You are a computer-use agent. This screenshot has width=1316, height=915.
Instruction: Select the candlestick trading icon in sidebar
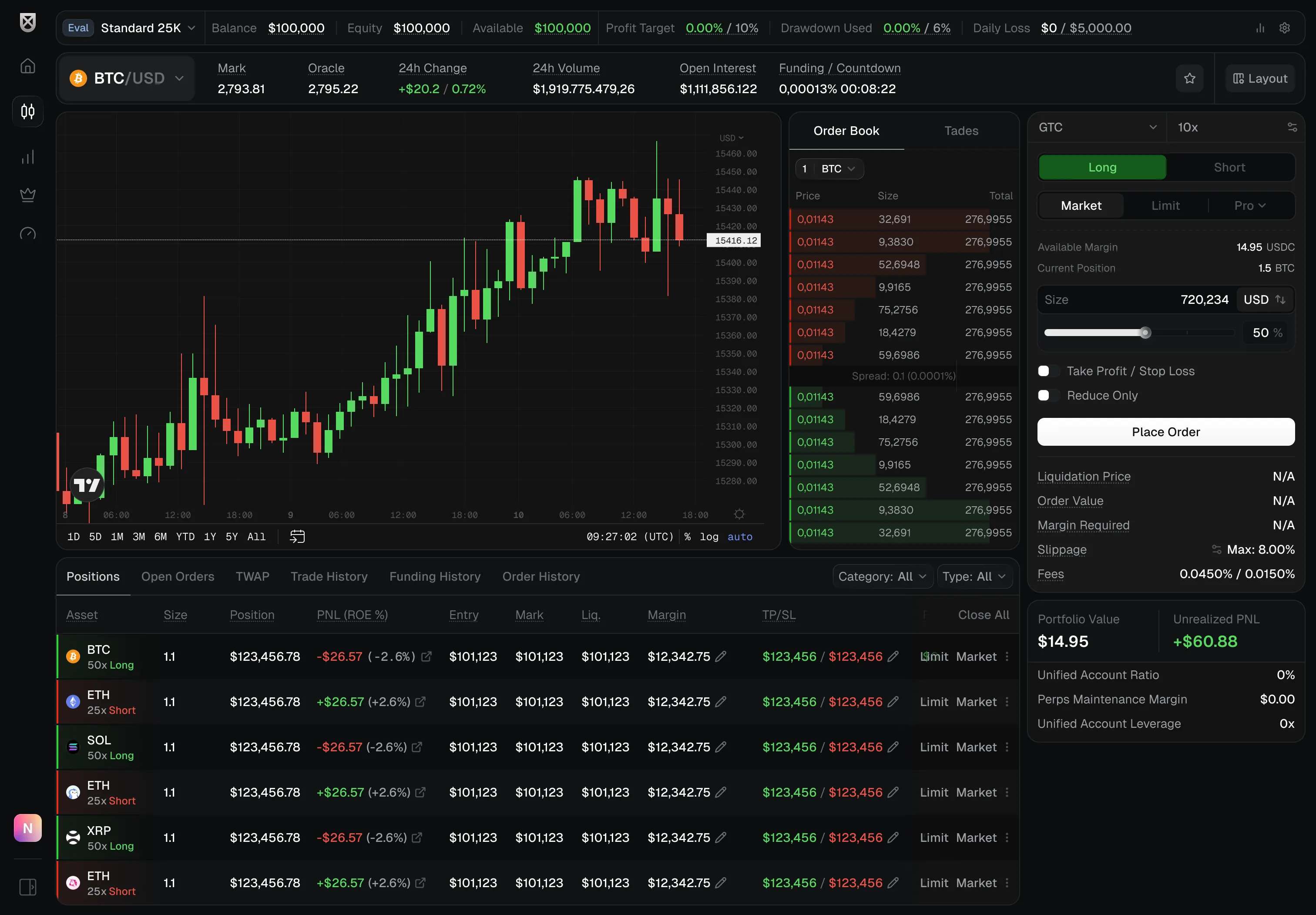tap(27, 111)
